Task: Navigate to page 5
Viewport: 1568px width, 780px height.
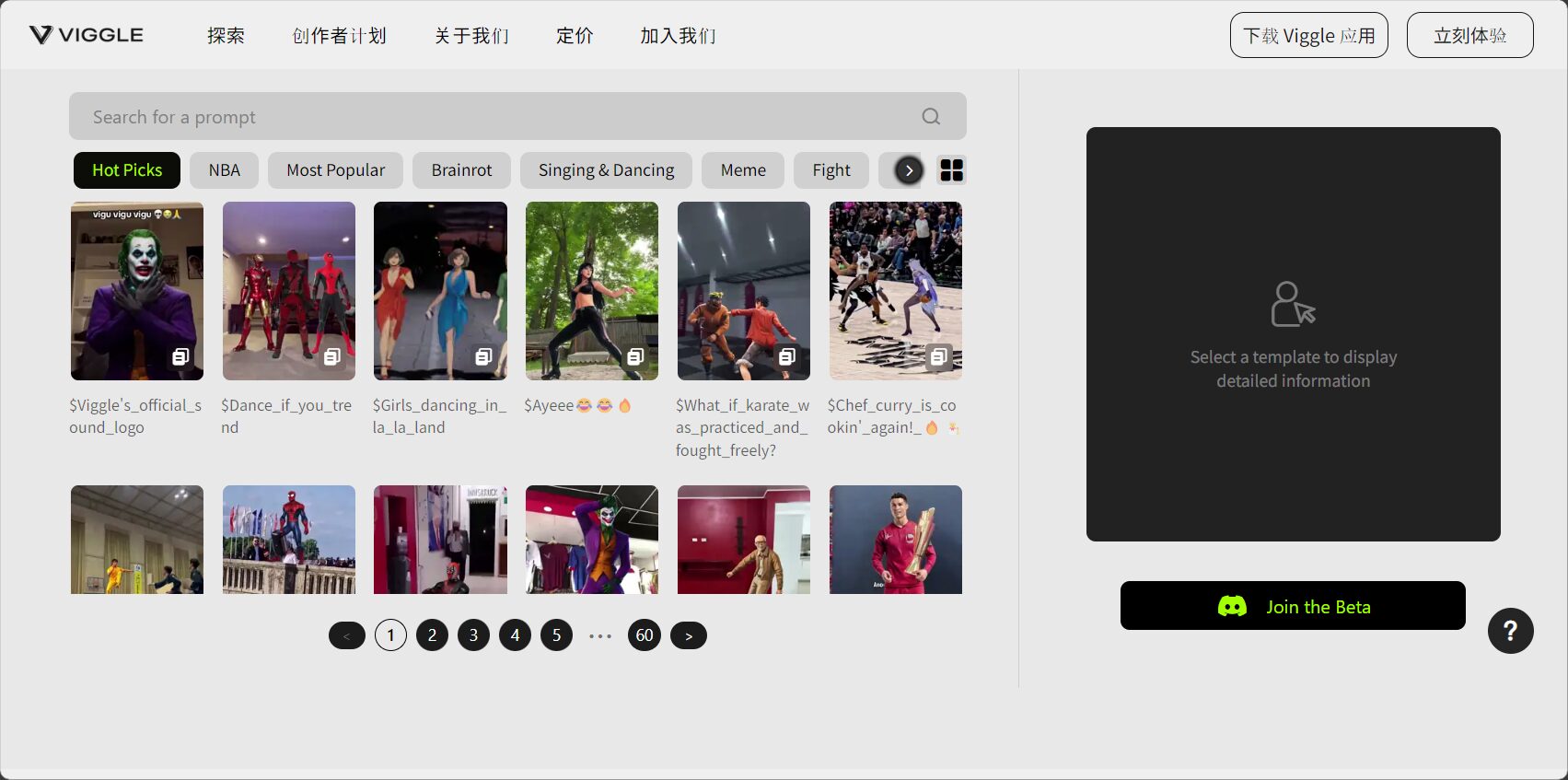Action: pyautogui.click(x=556, y=635)
